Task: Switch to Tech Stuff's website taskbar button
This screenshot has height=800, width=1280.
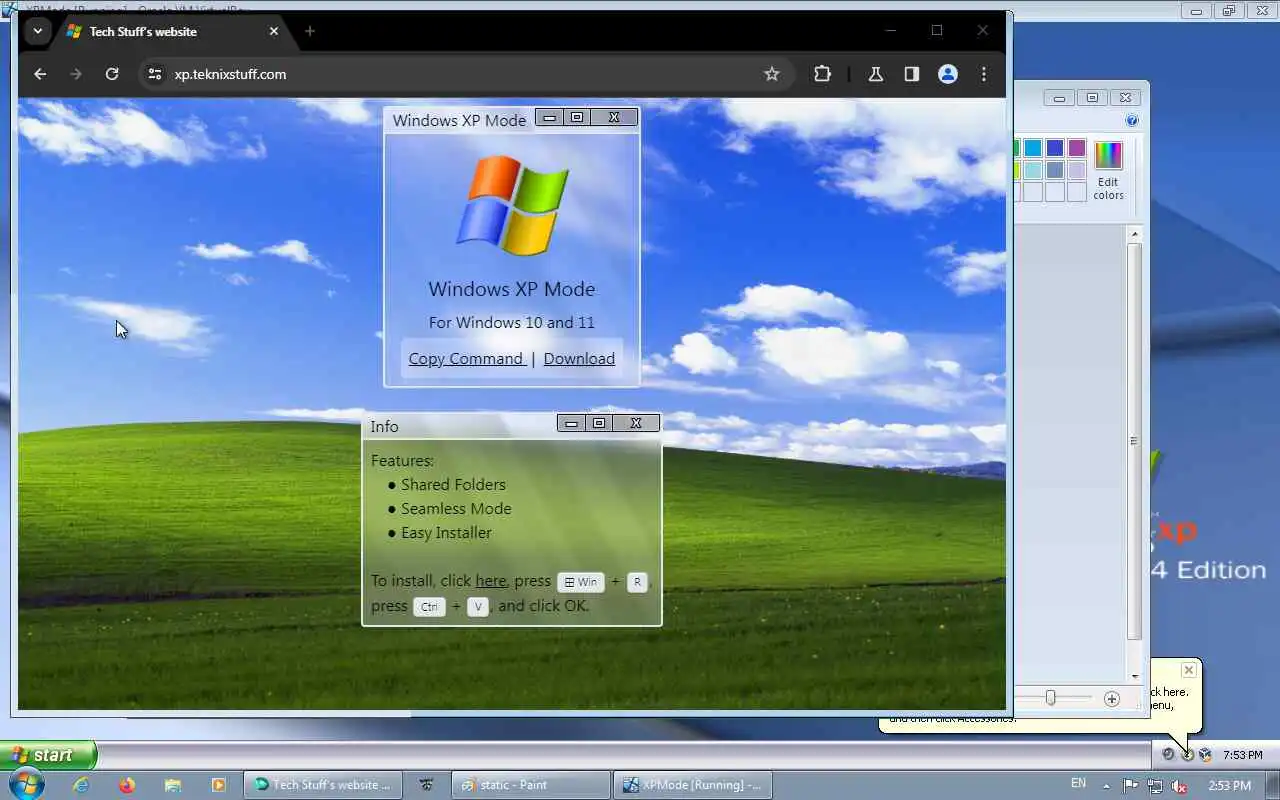Action: (x=322, y=785)
